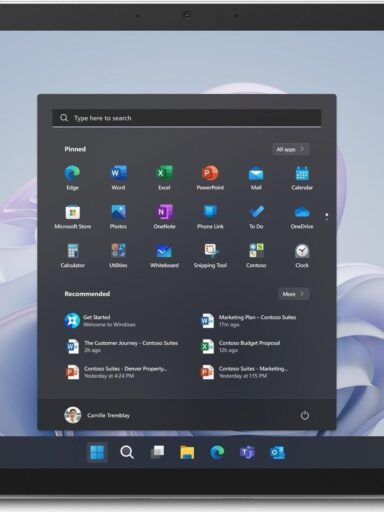Launch the Photos app
This screenshot has width=384, height=512.
click(118, 217)
